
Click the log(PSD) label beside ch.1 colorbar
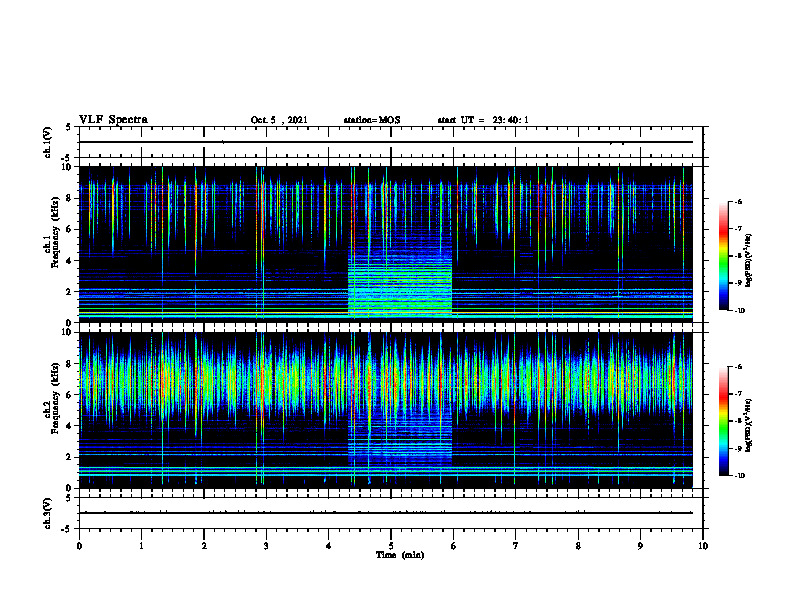(x=749, y=260)
